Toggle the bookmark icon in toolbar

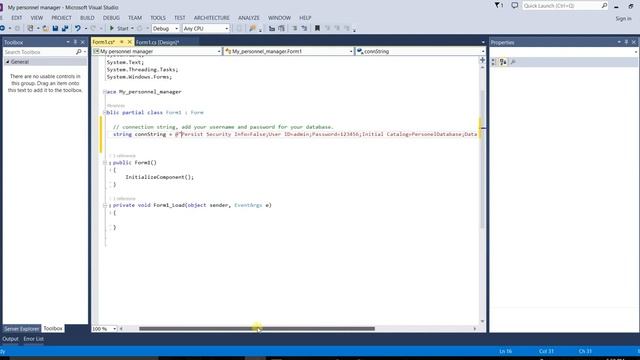(317, 29)
